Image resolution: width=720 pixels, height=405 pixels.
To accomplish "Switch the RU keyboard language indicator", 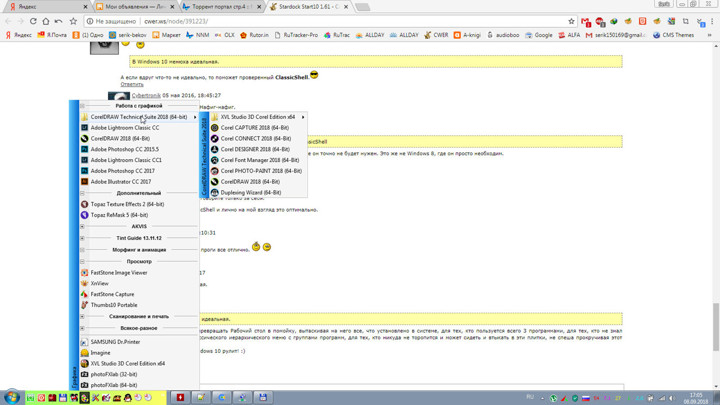I will click(x=529, y=397).
